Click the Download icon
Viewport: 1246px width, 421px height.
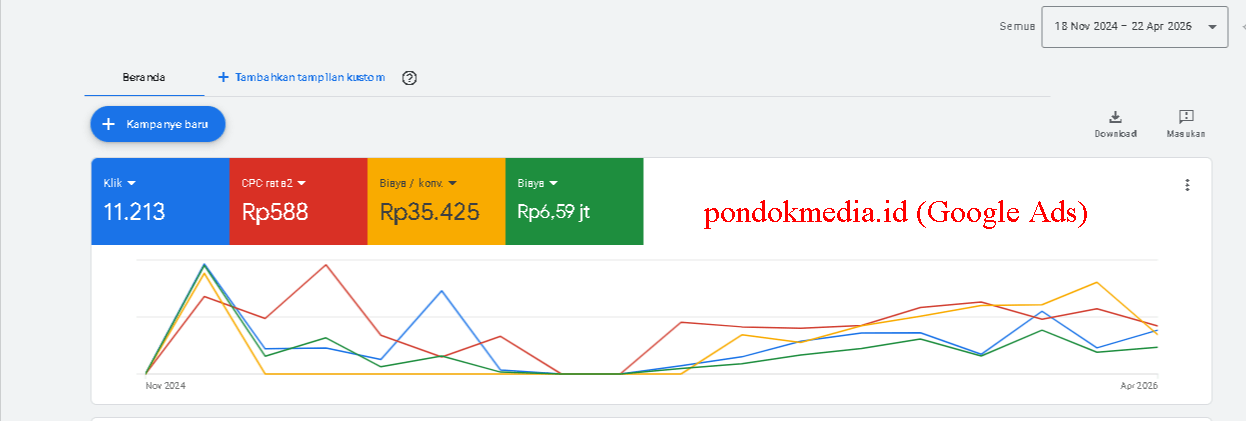tap(1115, 117)
